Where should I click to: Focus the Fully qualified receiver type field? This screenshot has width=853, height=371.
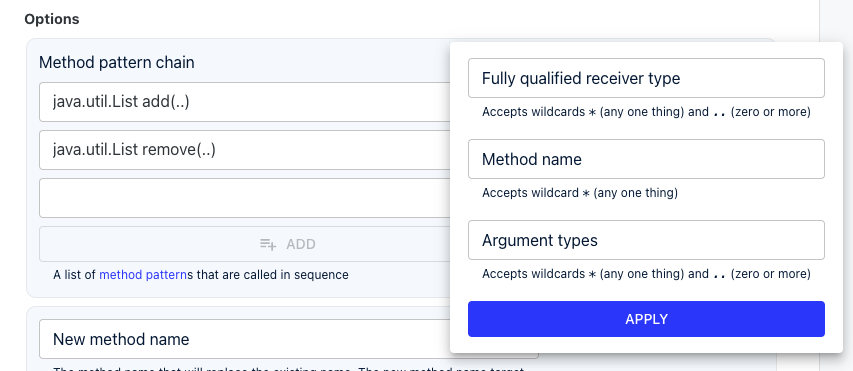pyautogui.click(x=646, y=78)
